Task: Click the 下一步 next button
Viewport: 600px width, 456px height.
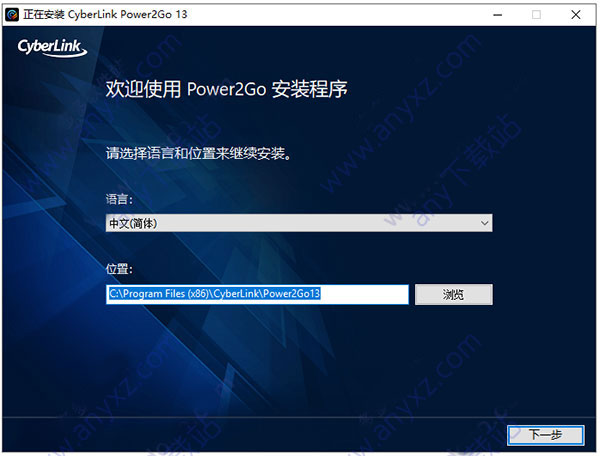Action: 545,435
